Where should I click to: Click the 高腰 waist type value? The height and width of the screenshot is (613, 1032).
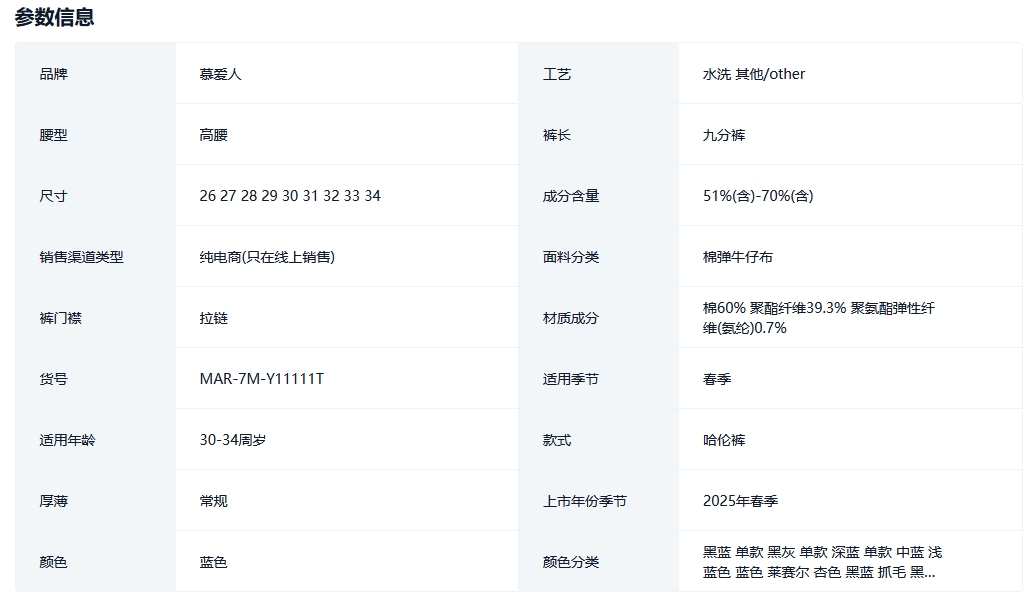(214, 135)
